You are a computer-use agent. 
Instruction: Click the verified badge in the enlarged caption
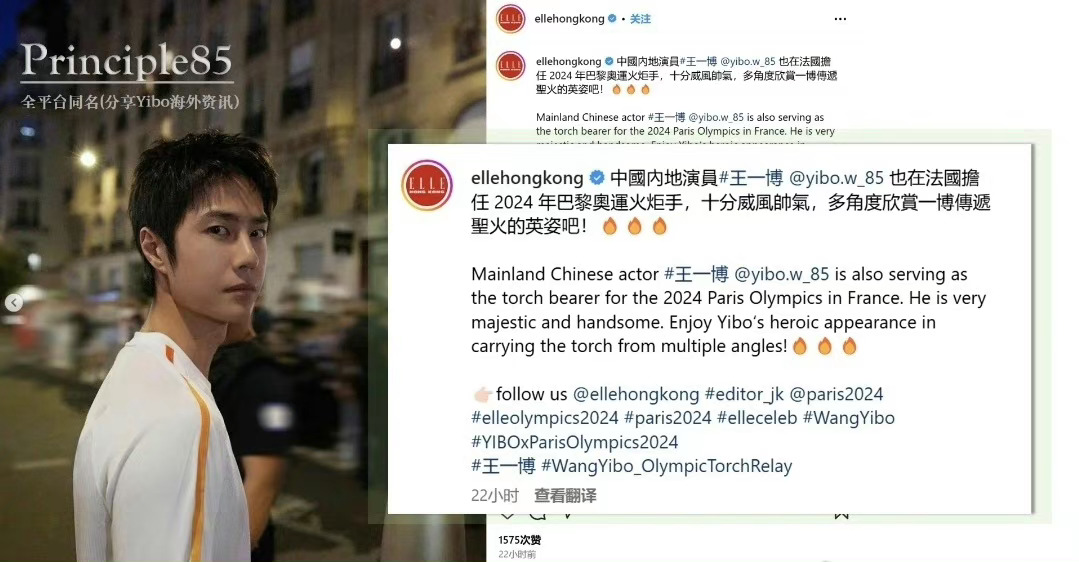tap(597, 178)
